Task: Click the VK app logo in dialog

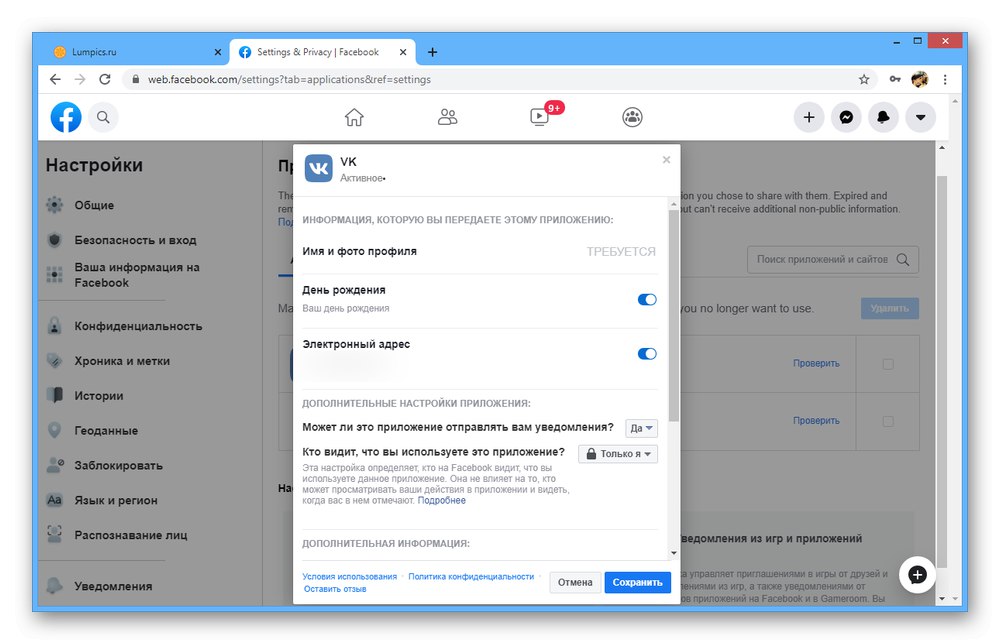Action: click(318, 168)
